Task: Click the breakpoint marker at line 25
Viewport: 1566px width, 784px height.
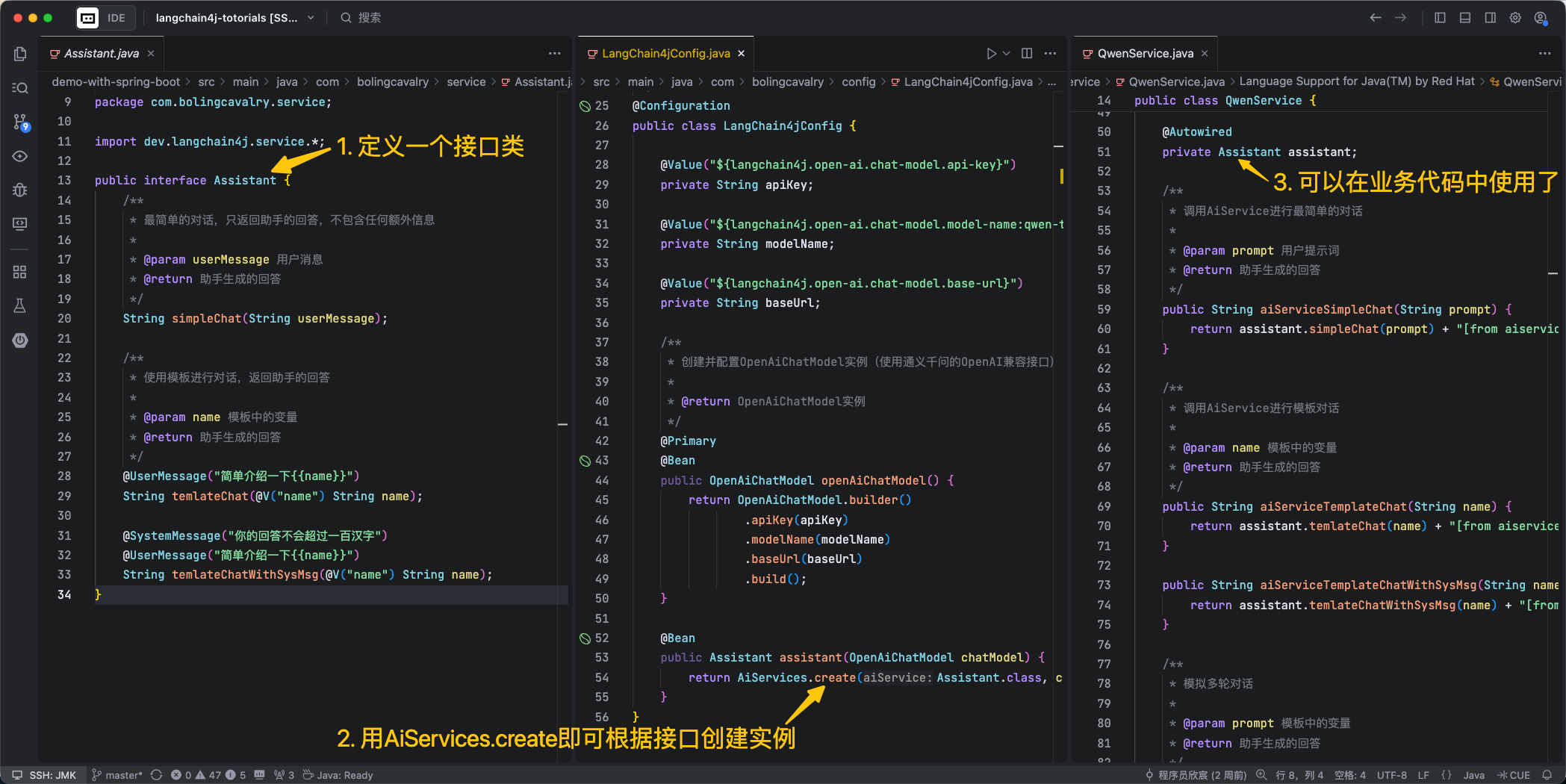Action: (x=585, y=106)
